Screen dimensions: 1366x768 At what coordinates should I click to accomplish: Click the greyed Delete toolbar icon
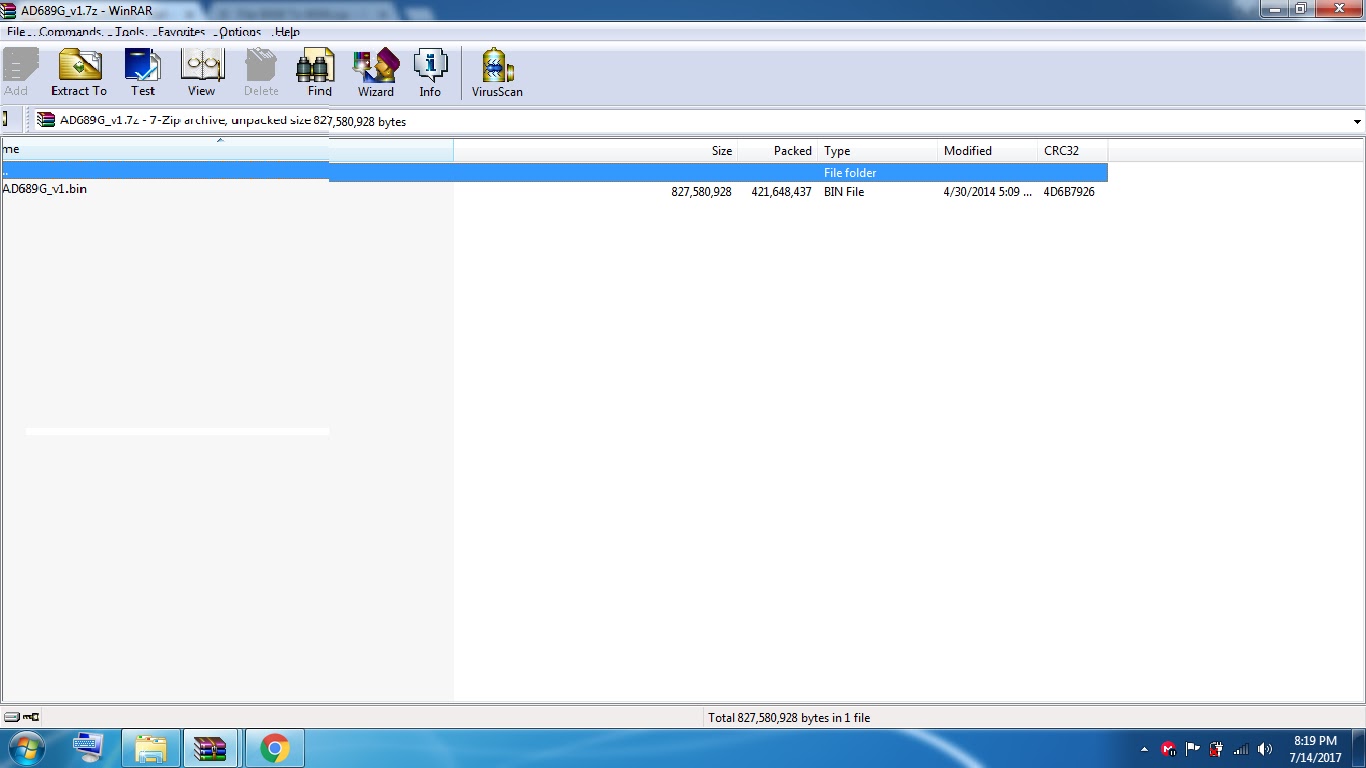point(261,73)
